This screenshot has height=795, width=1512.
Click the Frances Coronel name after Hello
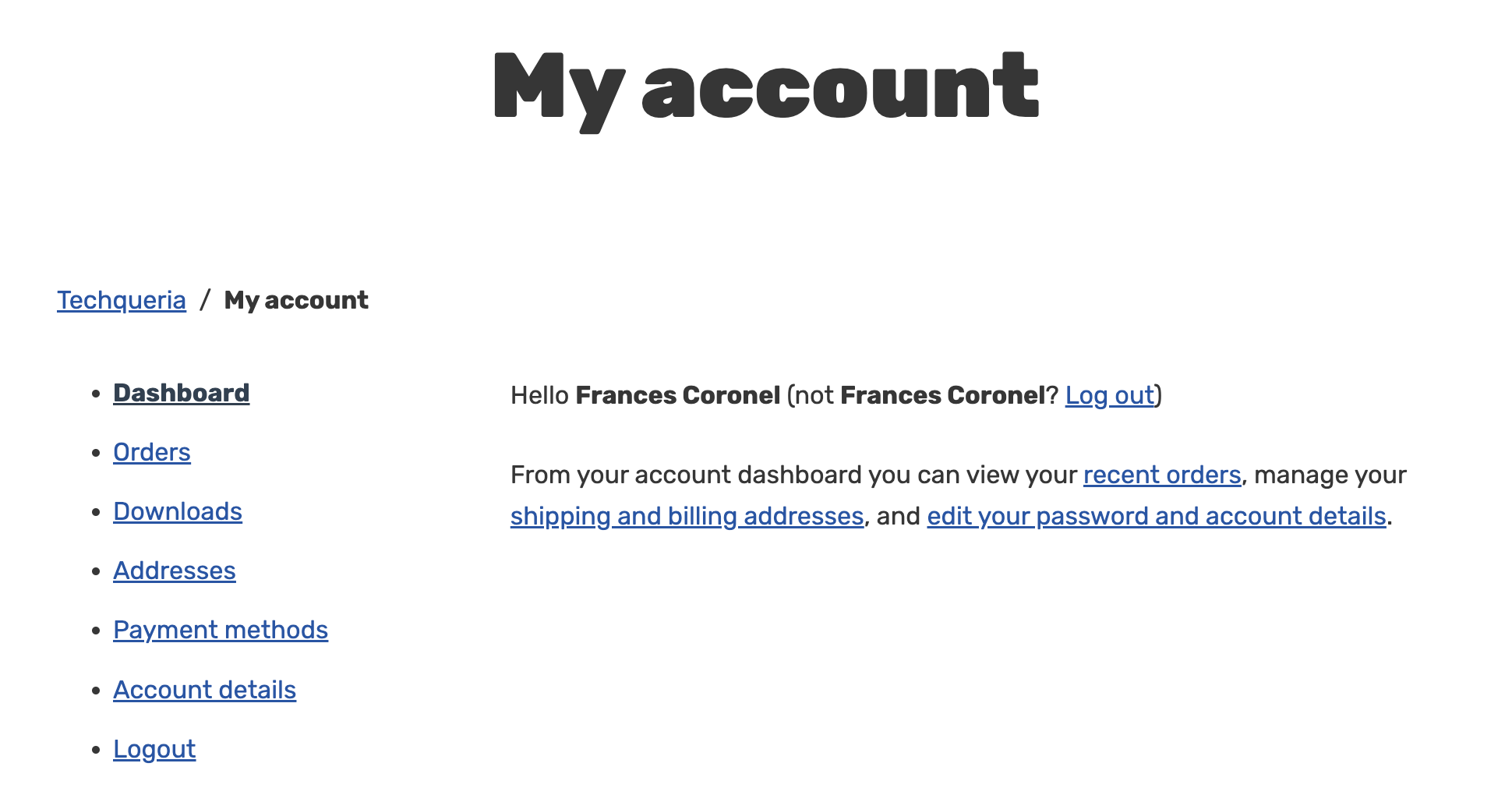[x=677, y=395]
